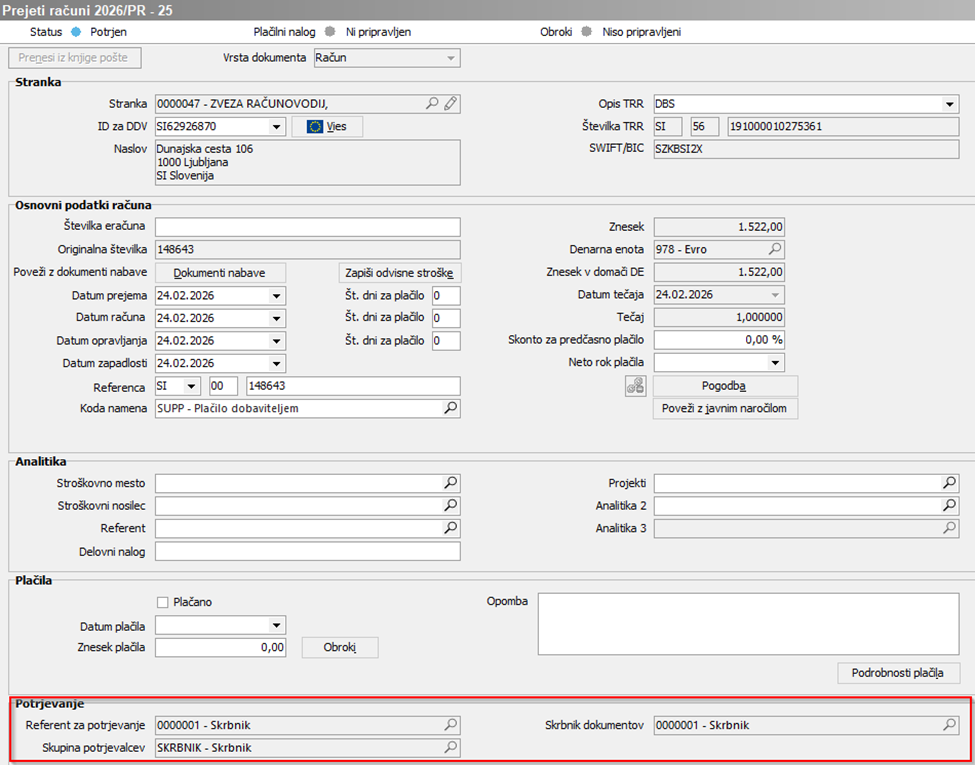Click the Delovni nalog input field
975x765 pixels.
pyautogui.click(x=308, y=551)
